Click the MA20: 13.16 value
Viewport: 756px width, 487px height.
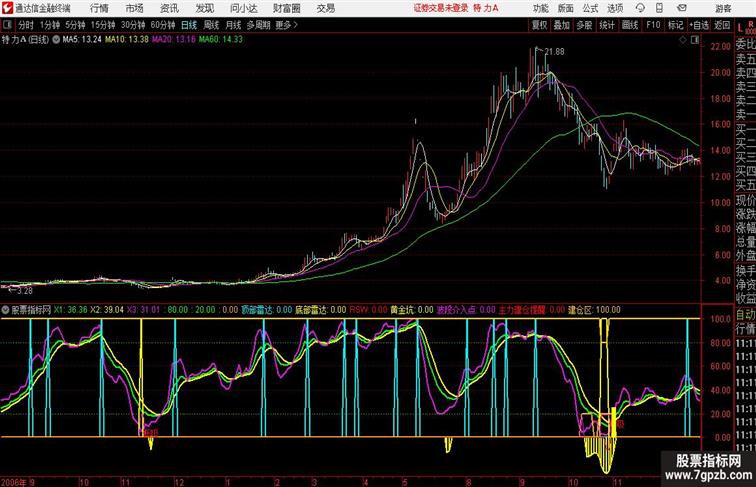pos(174,40)
